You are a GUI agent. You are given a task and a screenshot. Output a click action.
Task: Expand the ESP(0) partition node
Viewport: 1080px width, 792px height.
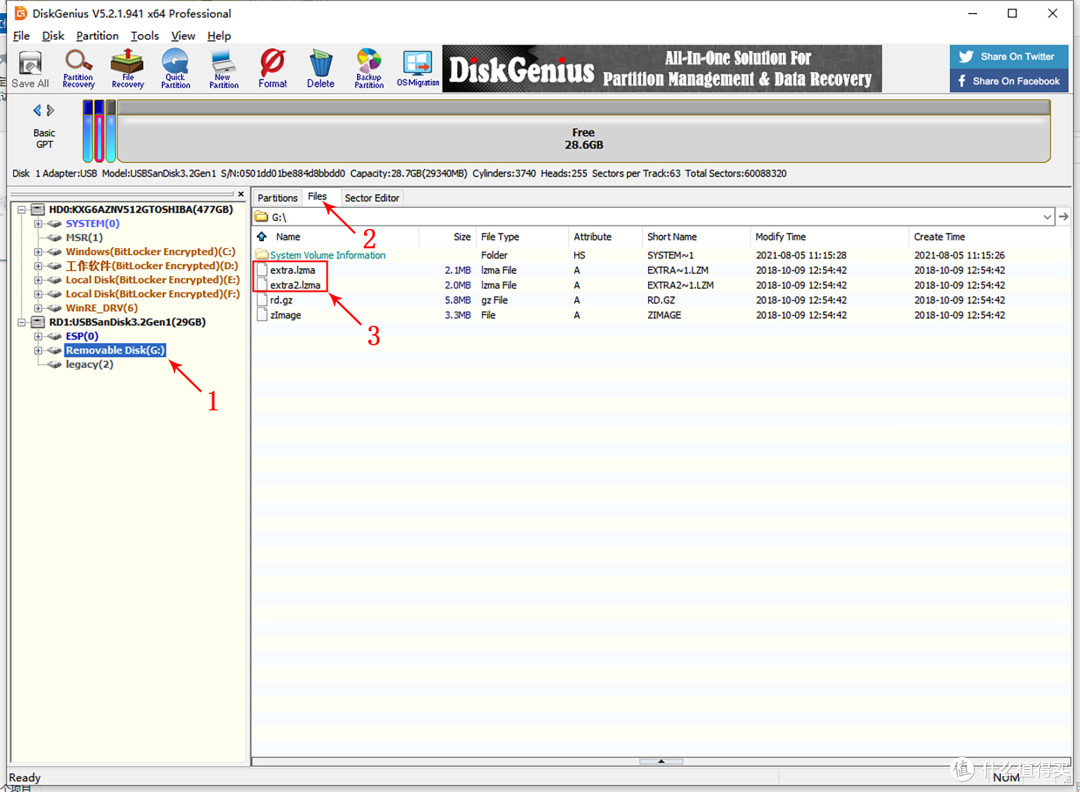(38, 336)
